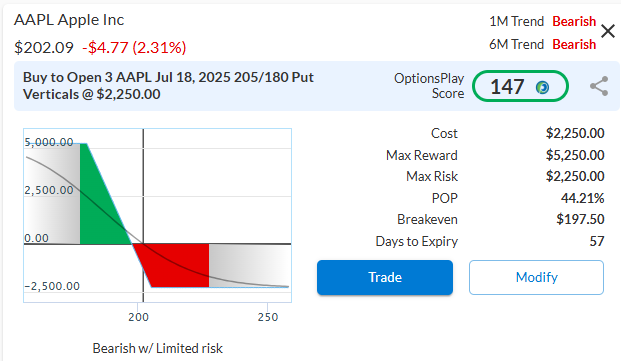Click the share icon next to score
Image resolution: width=621 pixels, height=361 pixels.
(599, 86)
